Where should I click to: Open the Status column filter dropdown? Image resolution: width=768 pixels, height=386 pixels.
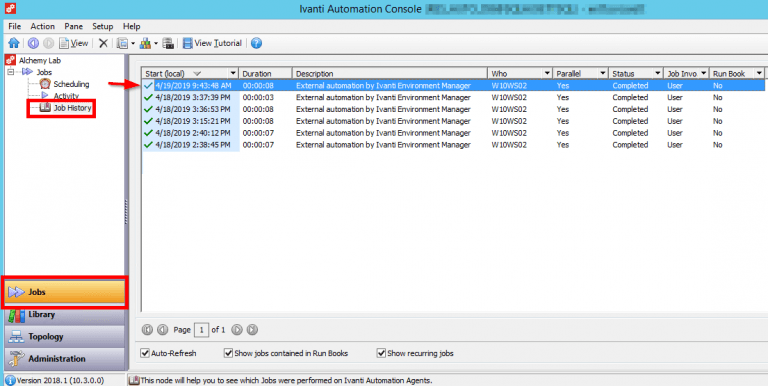(x=658, y=73)
